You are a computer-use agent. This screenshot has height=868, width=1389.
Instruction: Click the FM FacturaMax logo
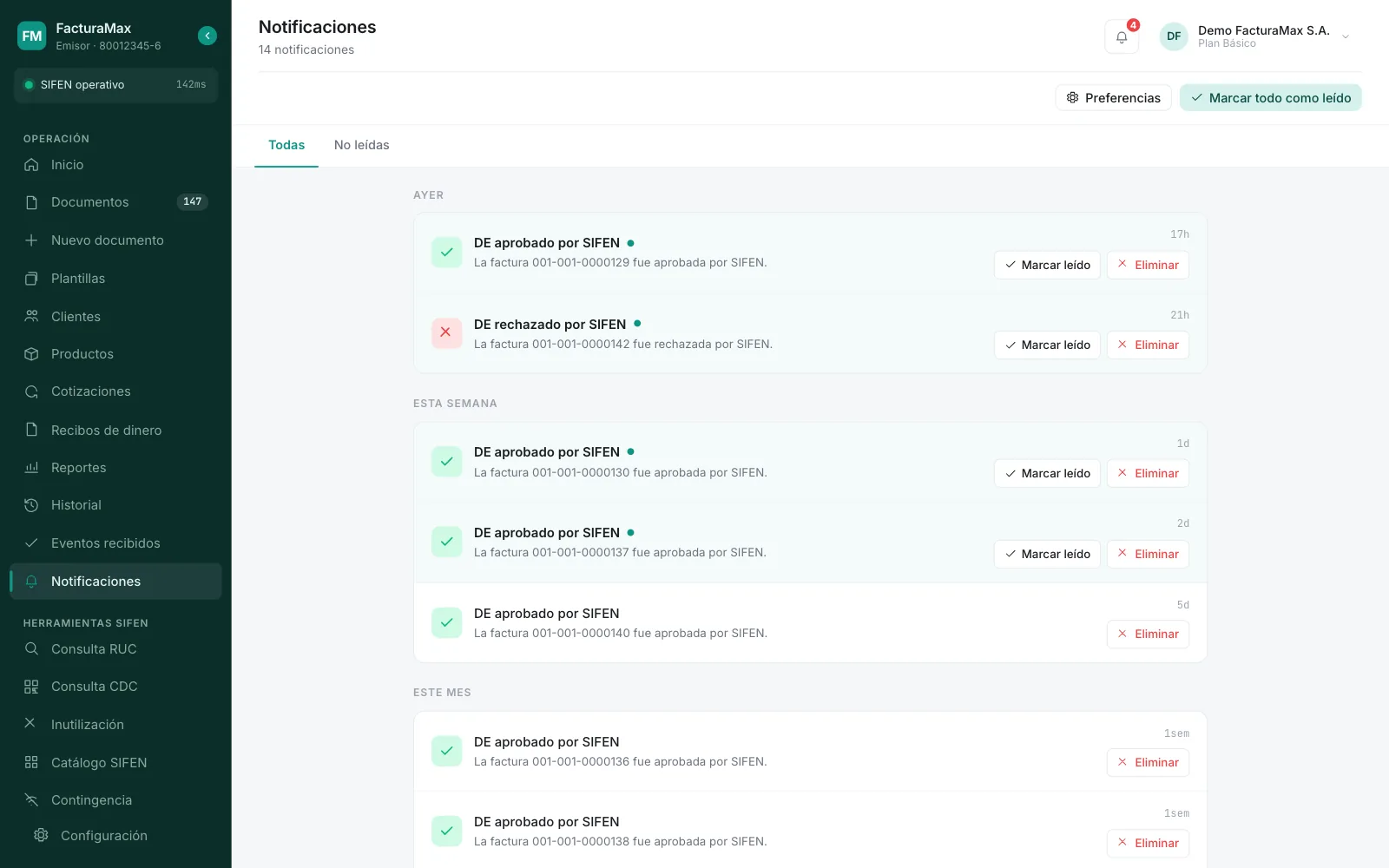point(32,36)
